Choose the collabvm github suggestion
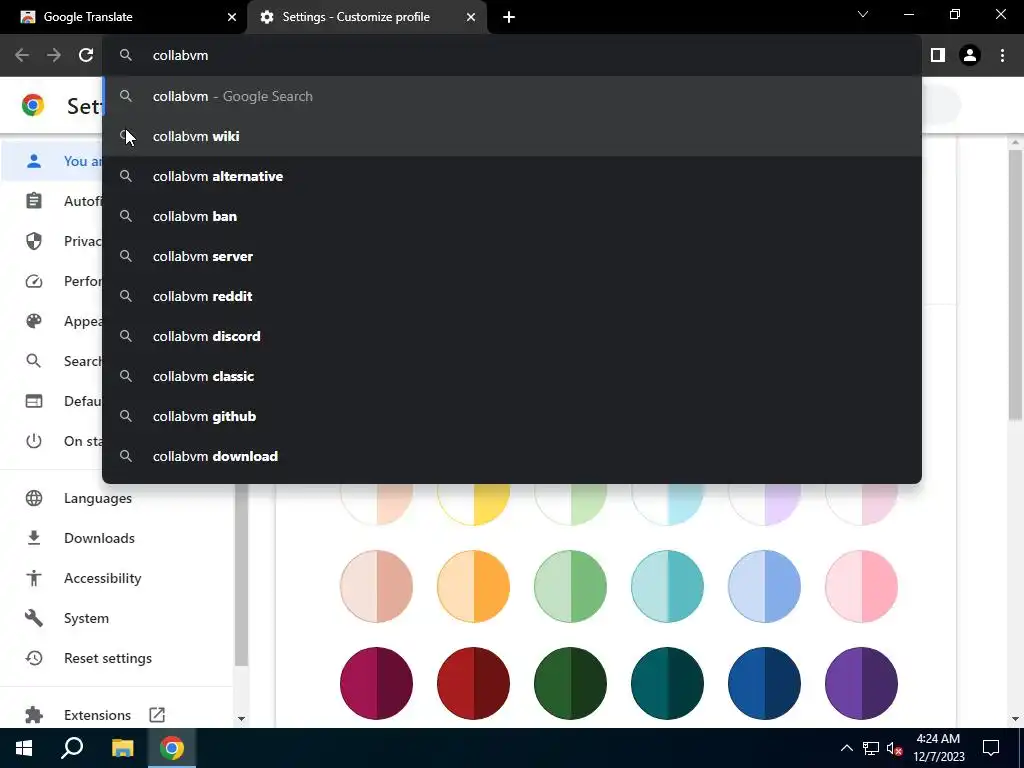This screenshot has width=1024, height=768. pos(511,416)
